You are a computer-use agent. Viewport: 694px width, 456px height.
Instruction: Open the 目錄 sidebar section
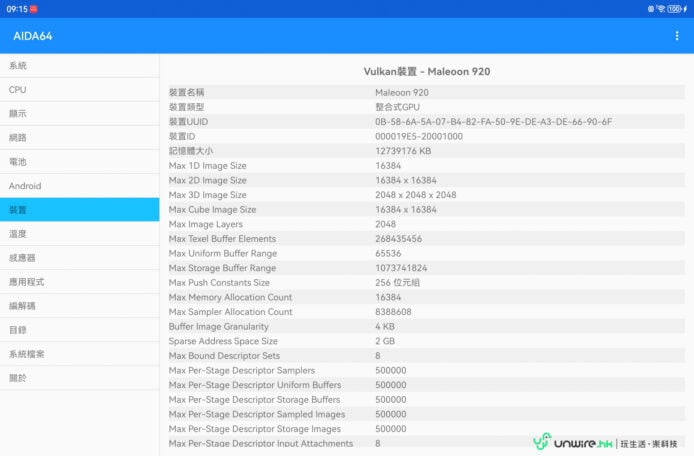(x=80, y=330)
